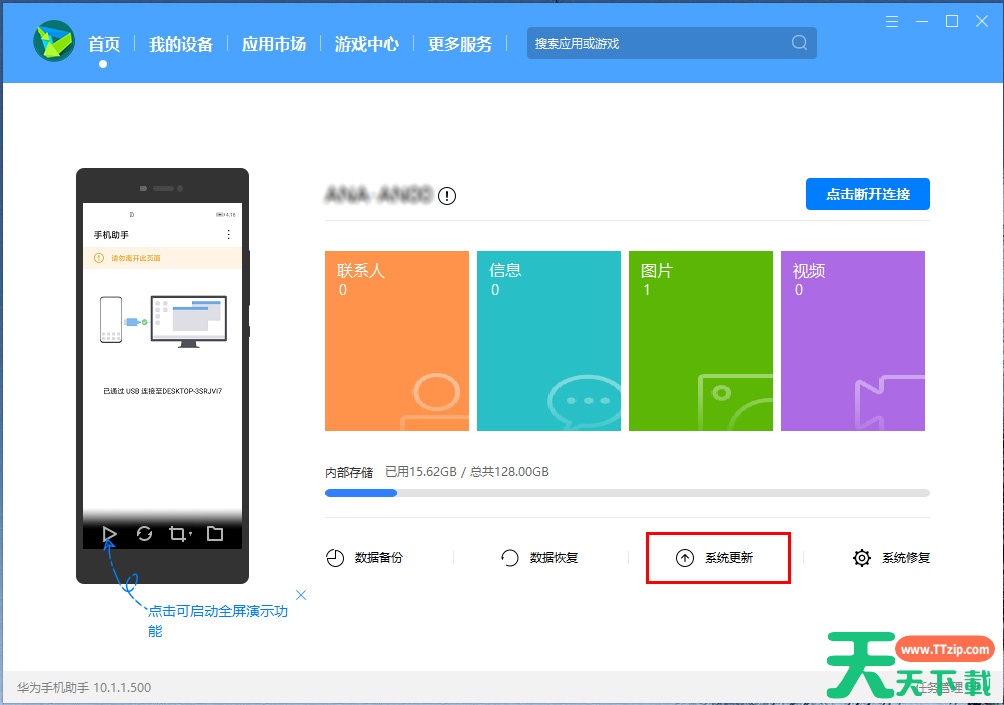Open the hamburger menu in title bar
Image resolution: width=1004 pixels, height=705 pixels.
892,21
